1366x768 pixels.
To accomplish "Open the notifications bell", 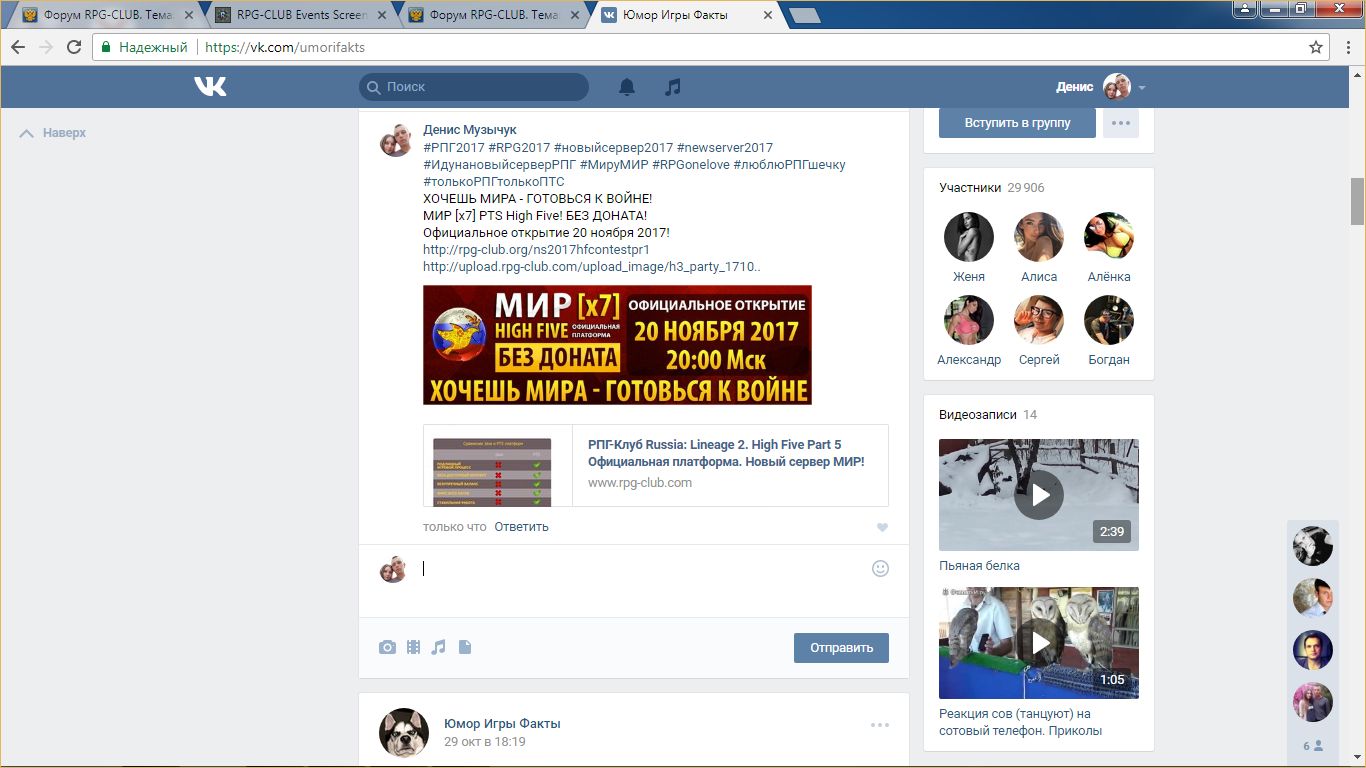I will [x=627, y=87].
